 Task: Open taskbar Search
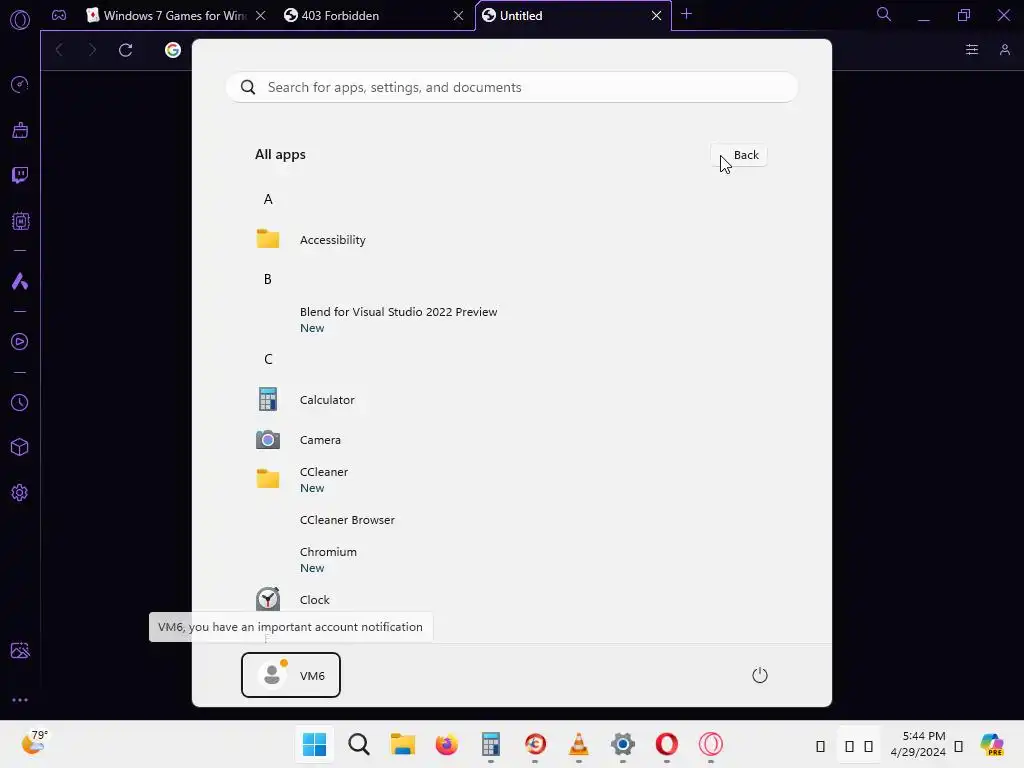point(359,744)
